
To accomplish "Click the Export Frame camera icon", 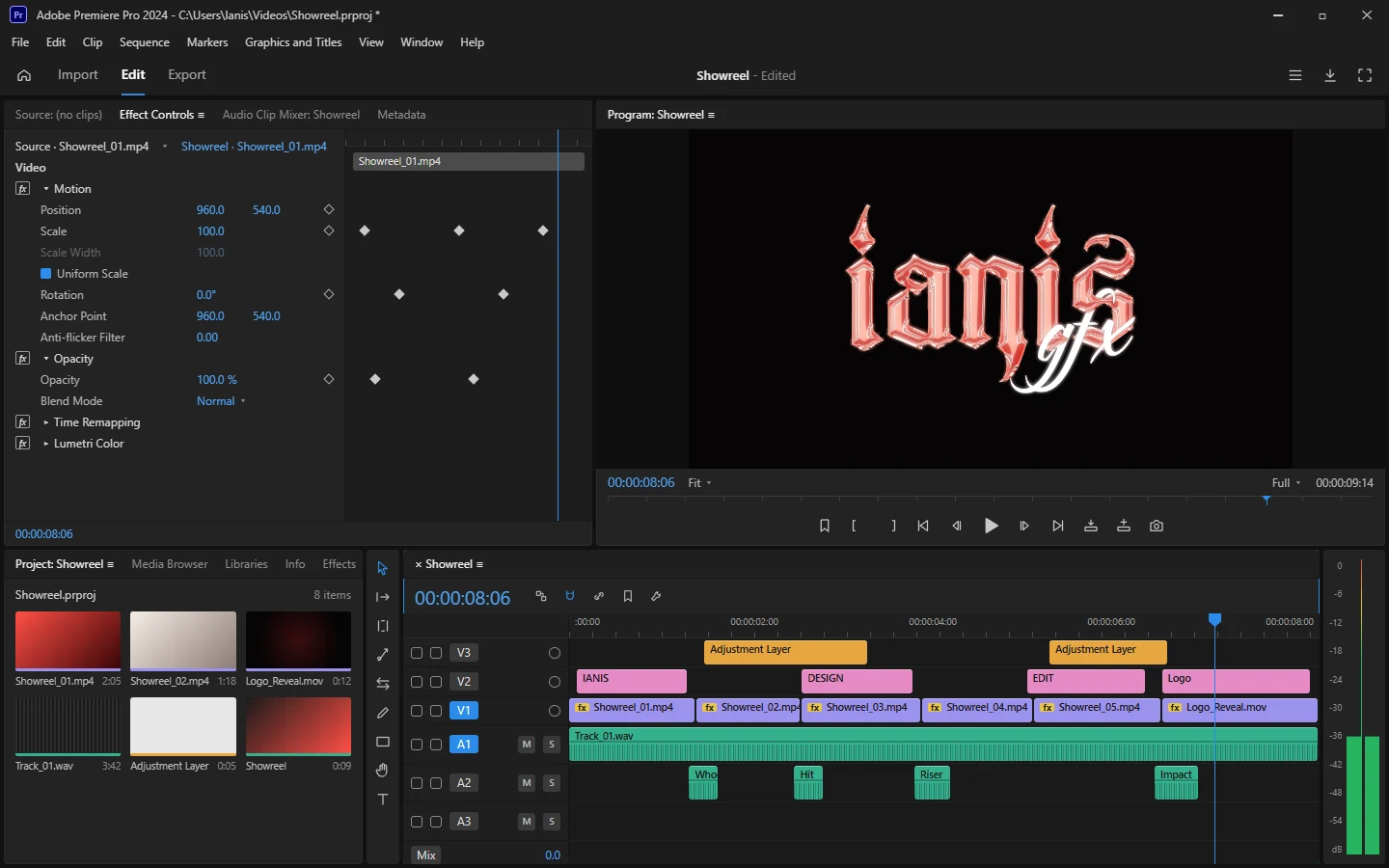I will [1157, 526].
